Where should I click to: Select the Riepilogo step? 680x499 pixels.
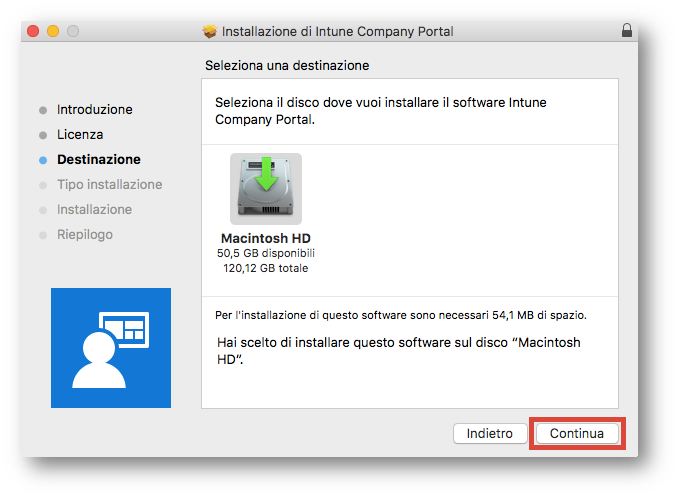[85, 235]
